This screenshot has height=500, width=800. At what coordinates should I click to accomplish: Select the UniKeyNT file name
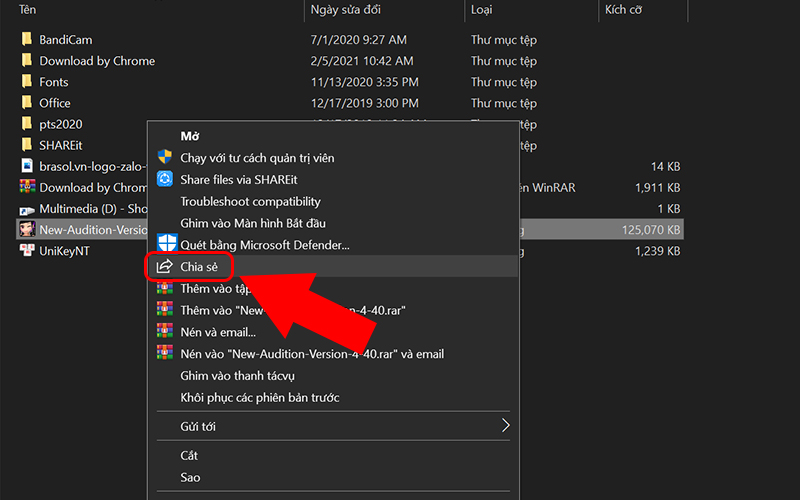[64, 251]
